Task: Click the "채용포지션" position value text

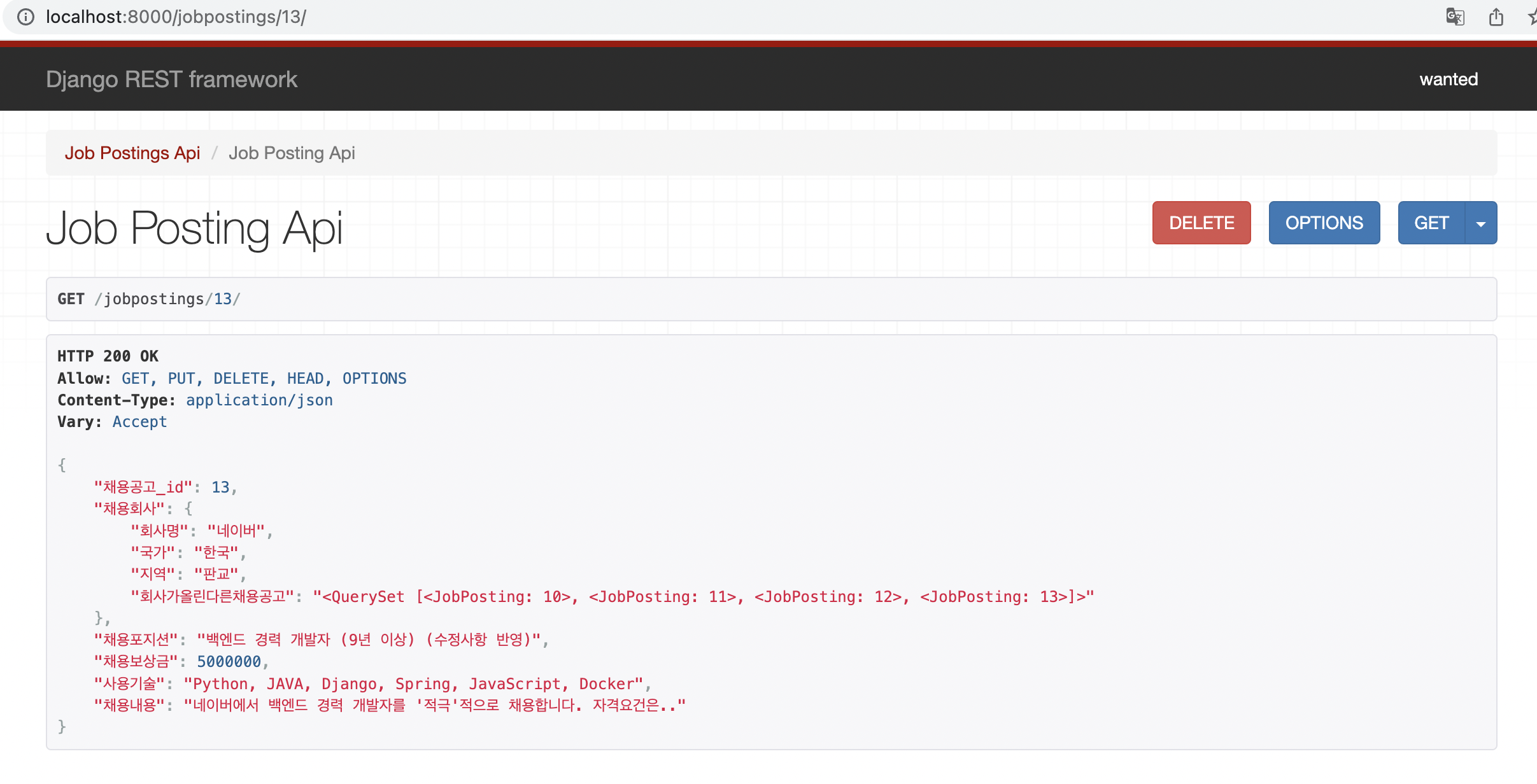Action: (x=369, y=640)
